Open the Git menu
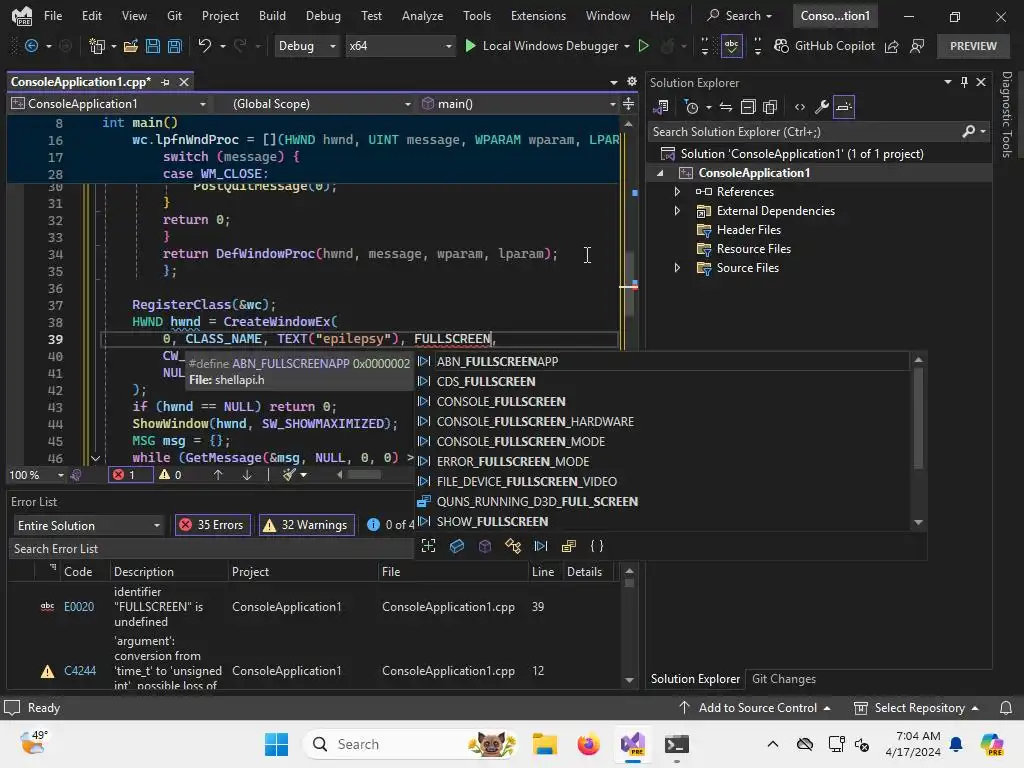Viewport: 1024px width, 768px height. [x=174, y=16]
